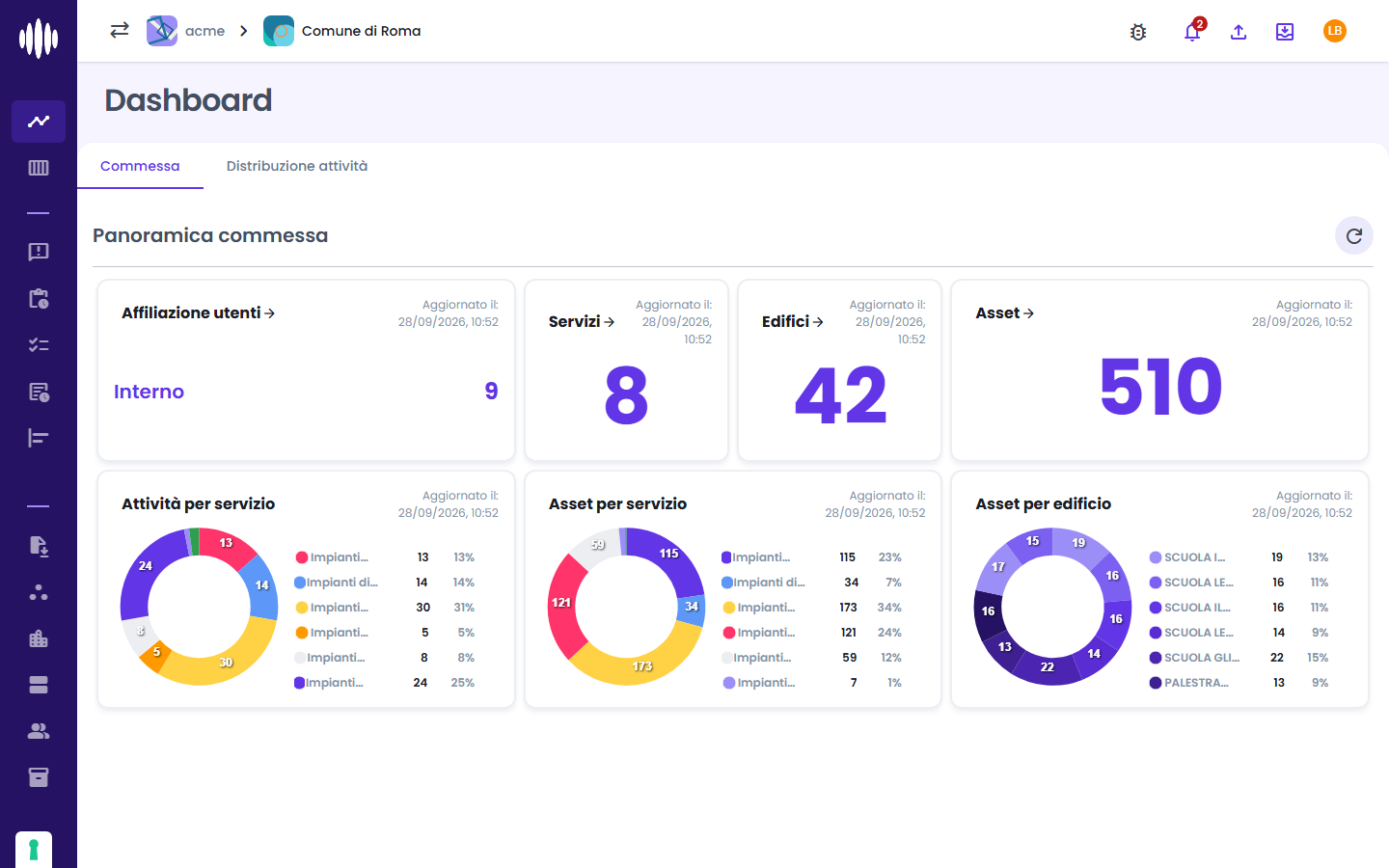
Task: Switch to the Commessa tab
Action: pyautogui.click(x=140, y=166)
